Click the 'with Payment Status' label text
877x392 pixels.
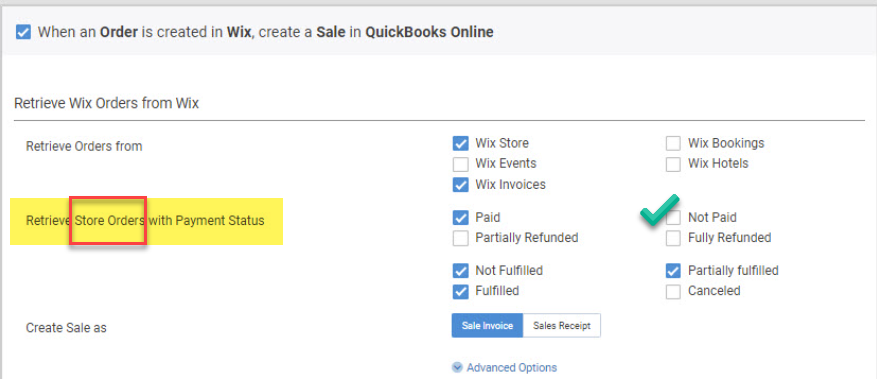click(x=206, y=221)
